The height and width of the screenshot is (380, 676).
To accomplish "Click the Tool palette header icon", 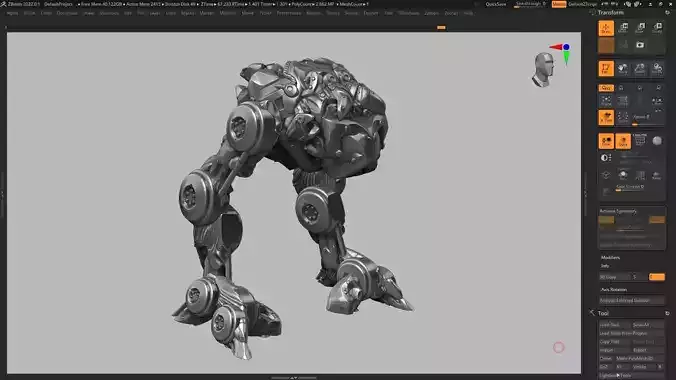I will pos(592,313).
